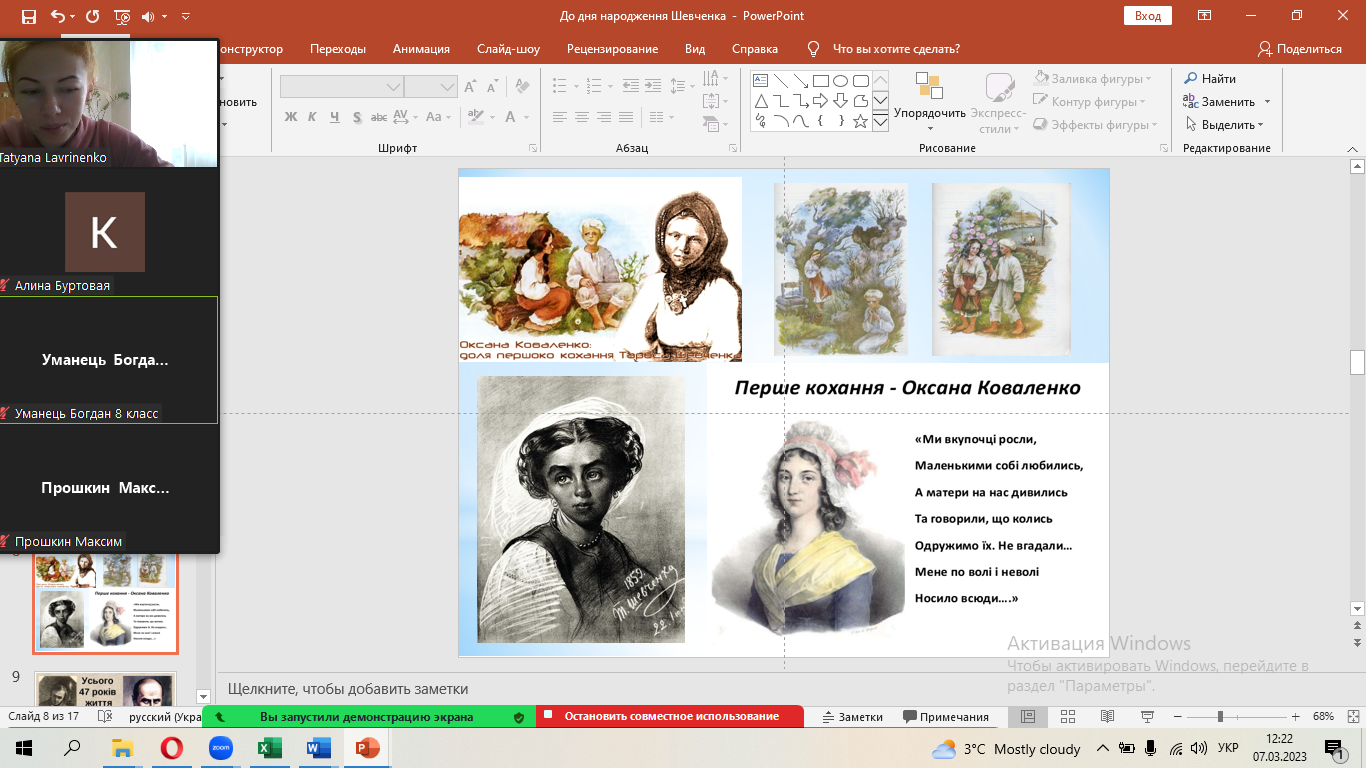Collapse the ribbon with the chevron
The width and height of the screenshot is (1366, 768).
click(1352, 149)
